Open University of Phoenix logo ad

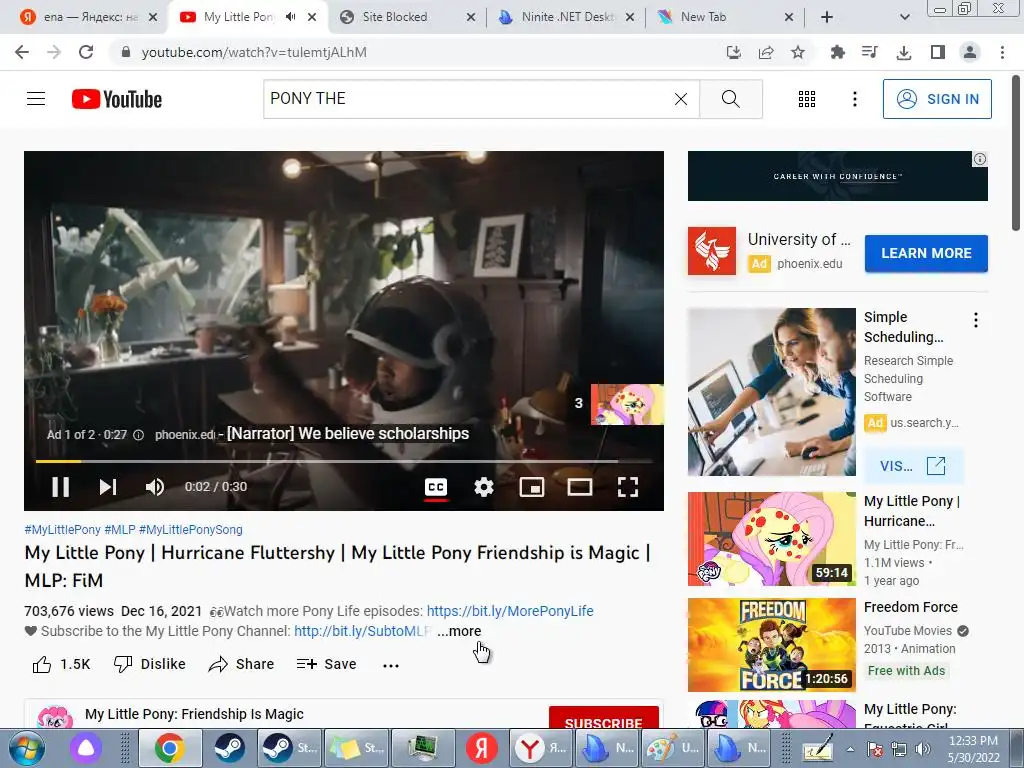[x=712, y=251]
